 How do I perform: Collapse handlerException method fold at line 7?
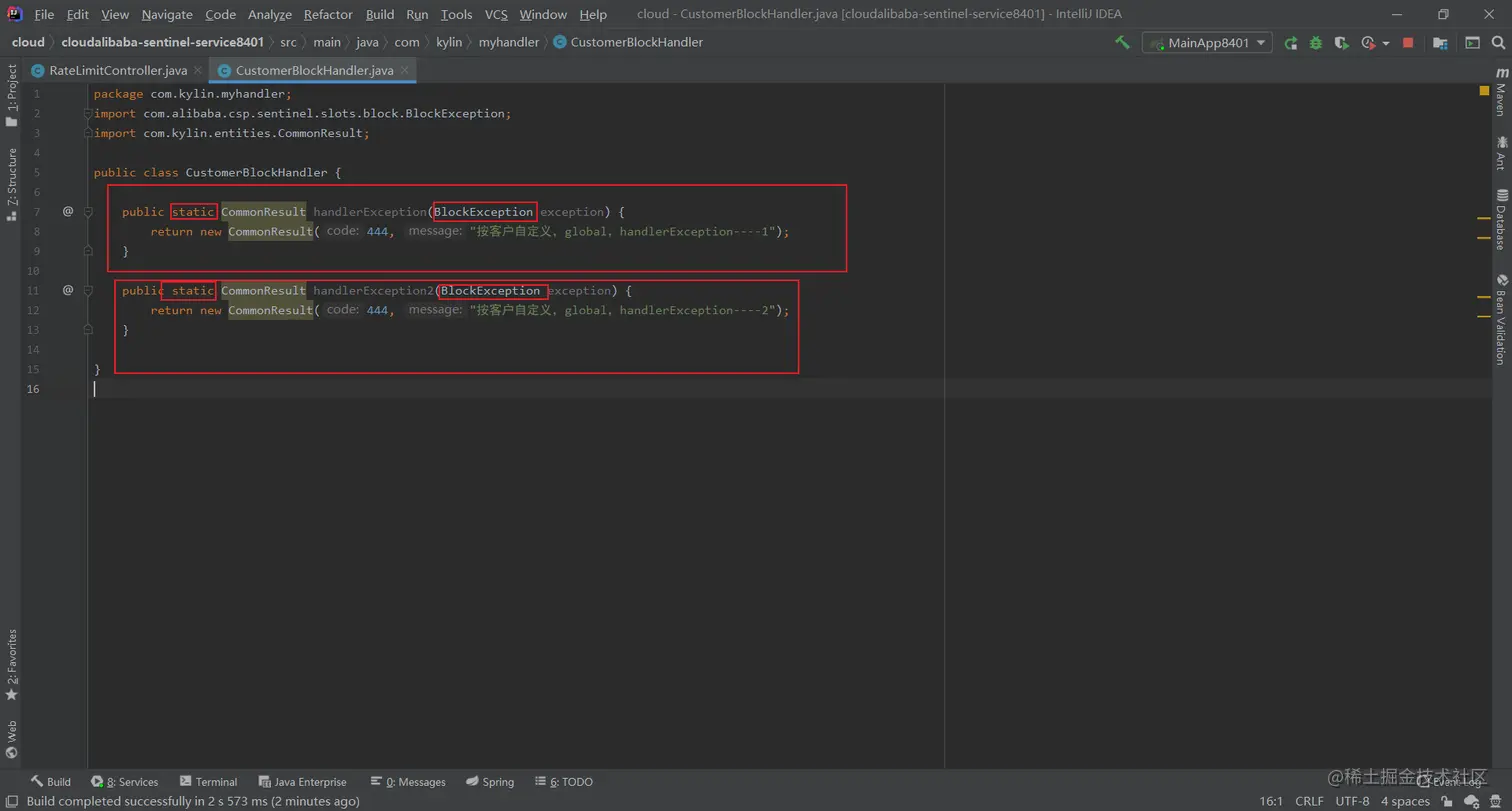tap(88, 212)
